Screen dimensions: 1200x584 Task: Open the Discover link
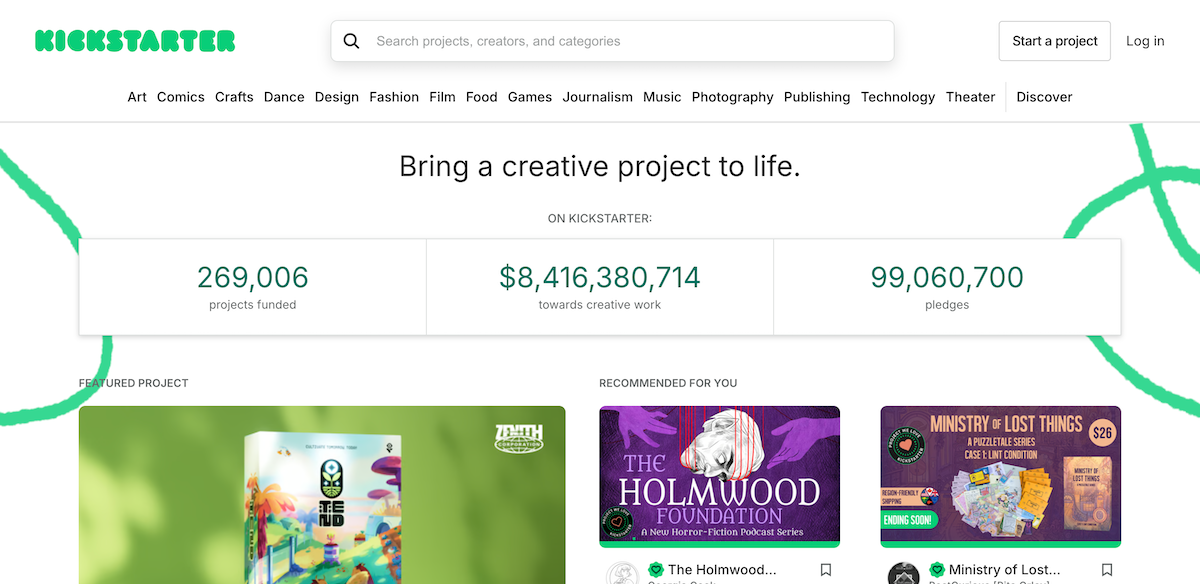tap(1044, 97)
